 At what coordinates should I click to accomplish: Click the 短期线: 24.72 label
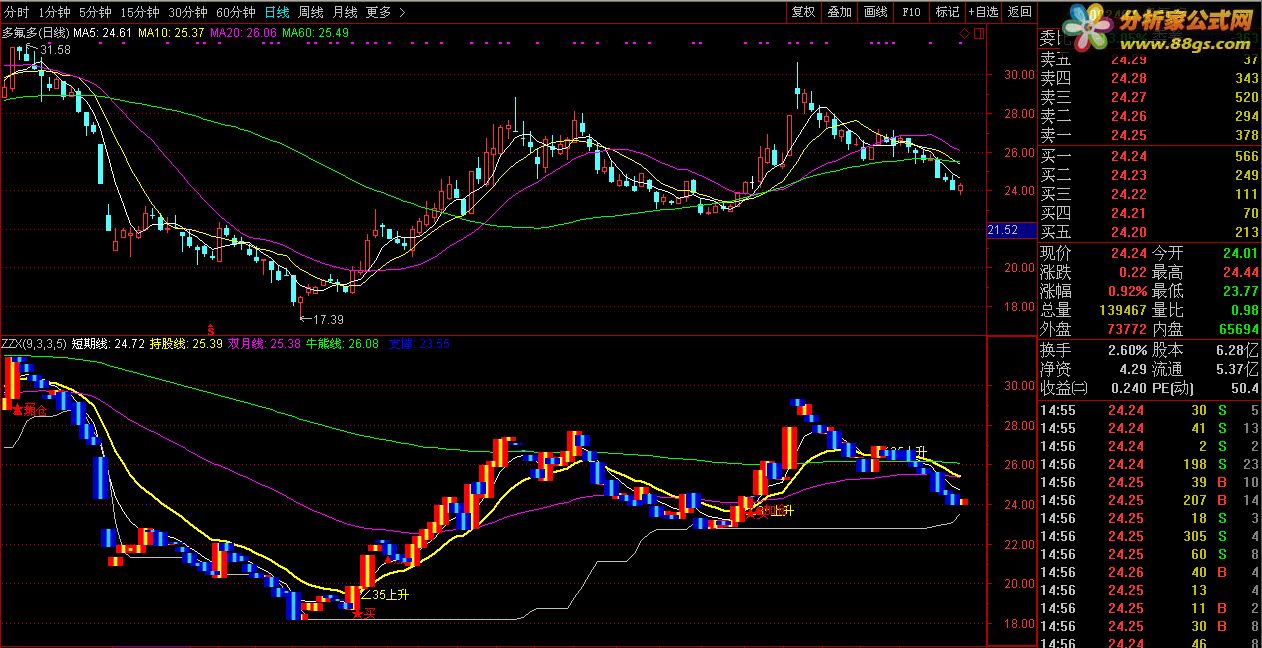pos(108,344)
